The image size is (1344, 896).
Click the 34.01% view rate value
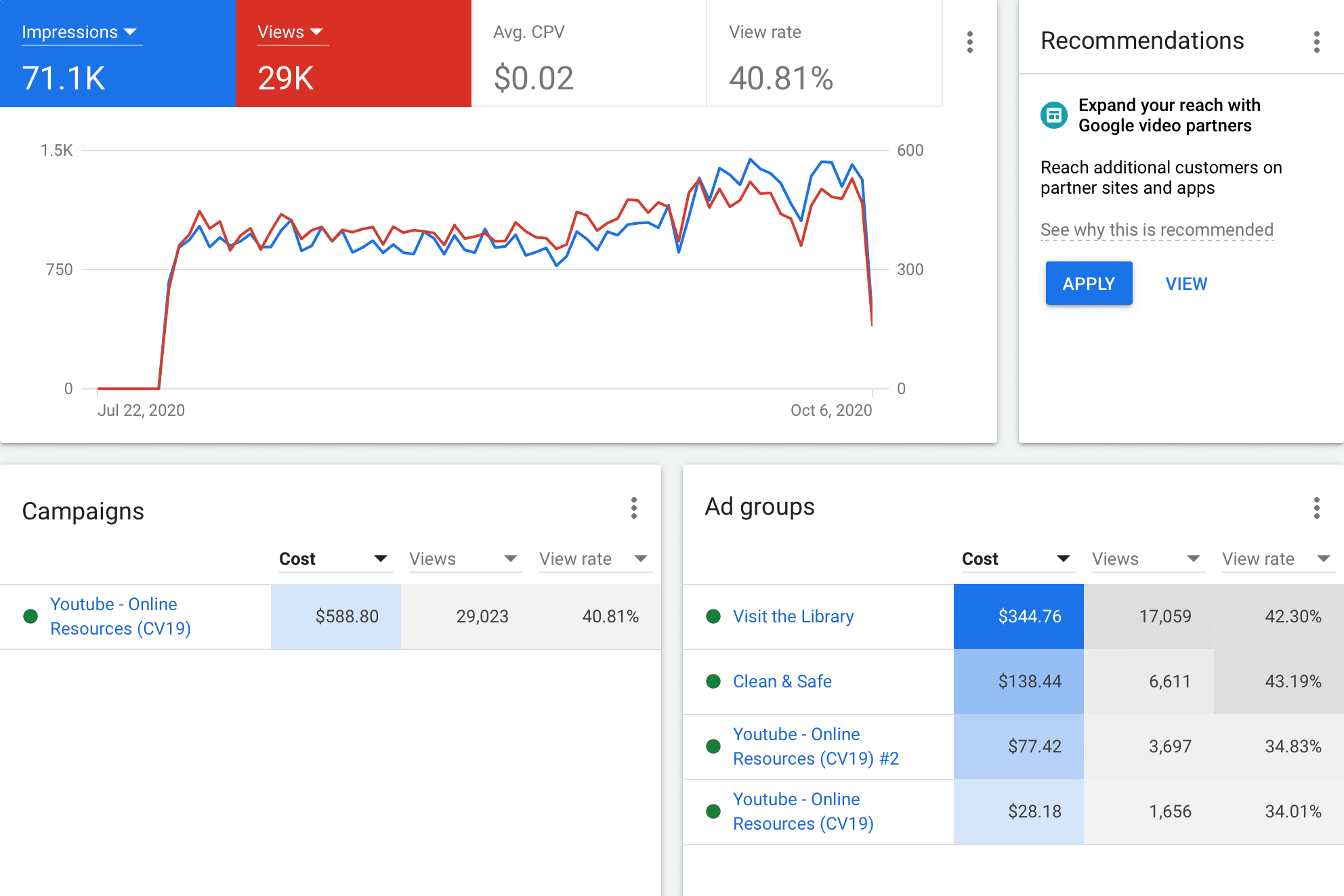(x=1293, y=811)
